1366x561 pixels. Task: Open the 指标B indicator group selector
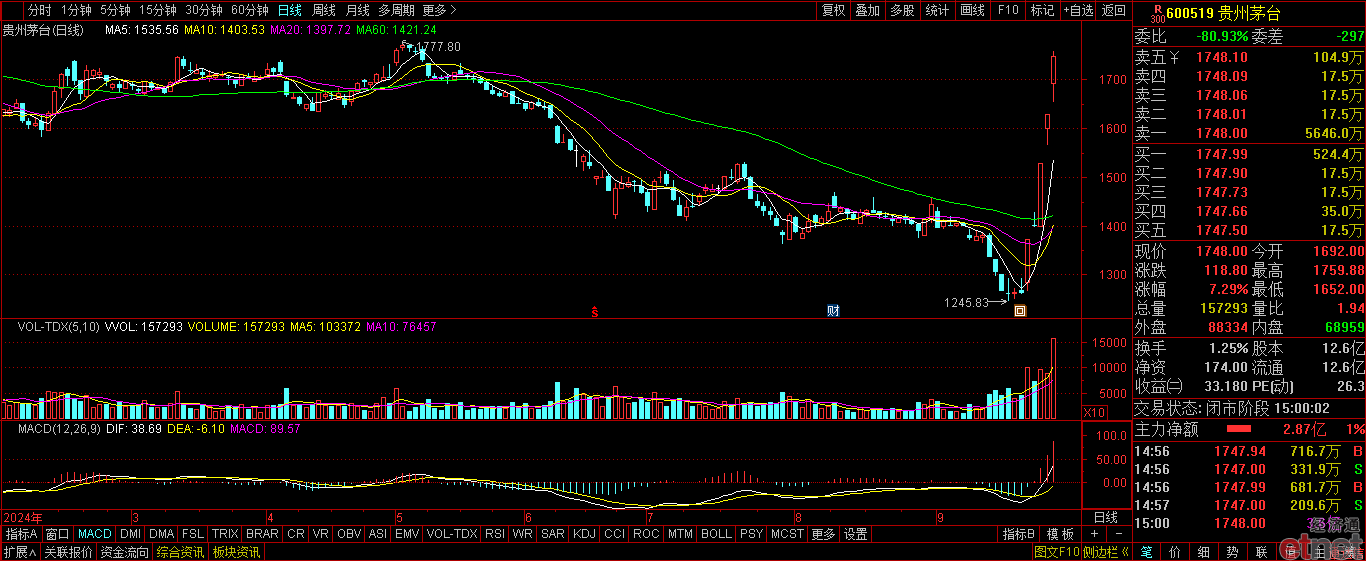click(x=1019, y=534)
